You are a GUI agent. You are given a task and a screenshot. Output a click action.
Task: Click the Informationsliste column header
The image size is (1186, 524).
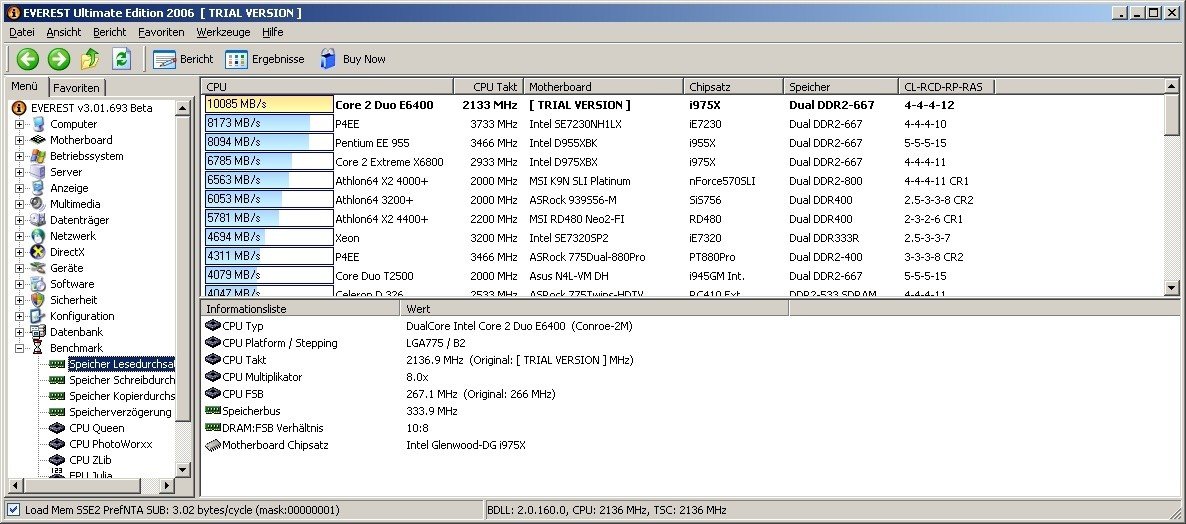(x=300, y=309)
